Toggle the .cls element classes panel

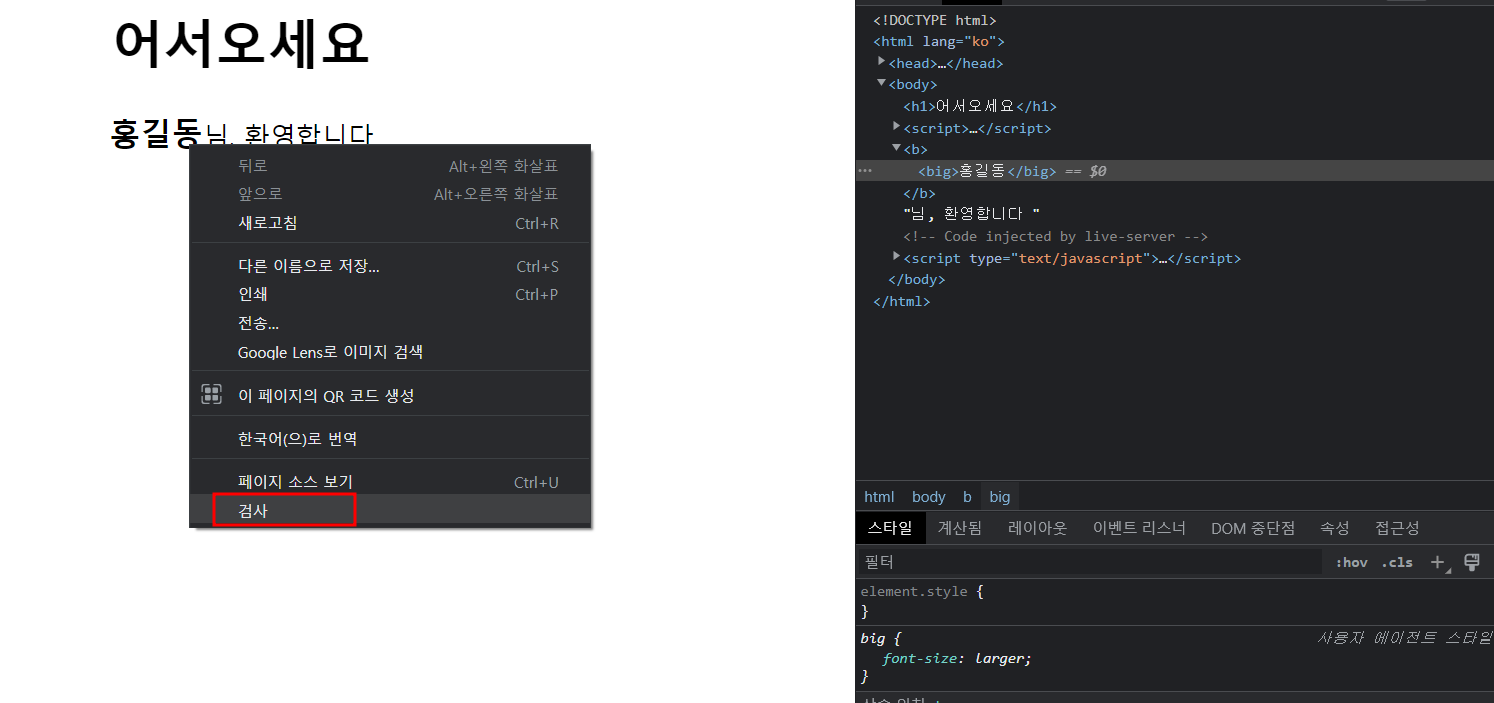pos(1397,563)
